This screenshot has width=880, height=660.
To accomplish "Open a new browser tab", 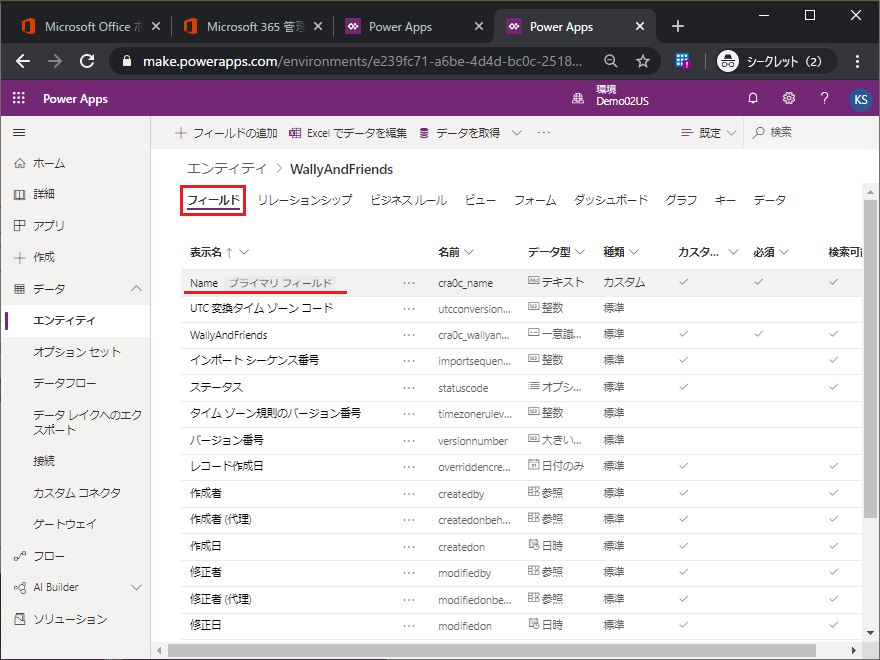I will [x=677, y=26].
